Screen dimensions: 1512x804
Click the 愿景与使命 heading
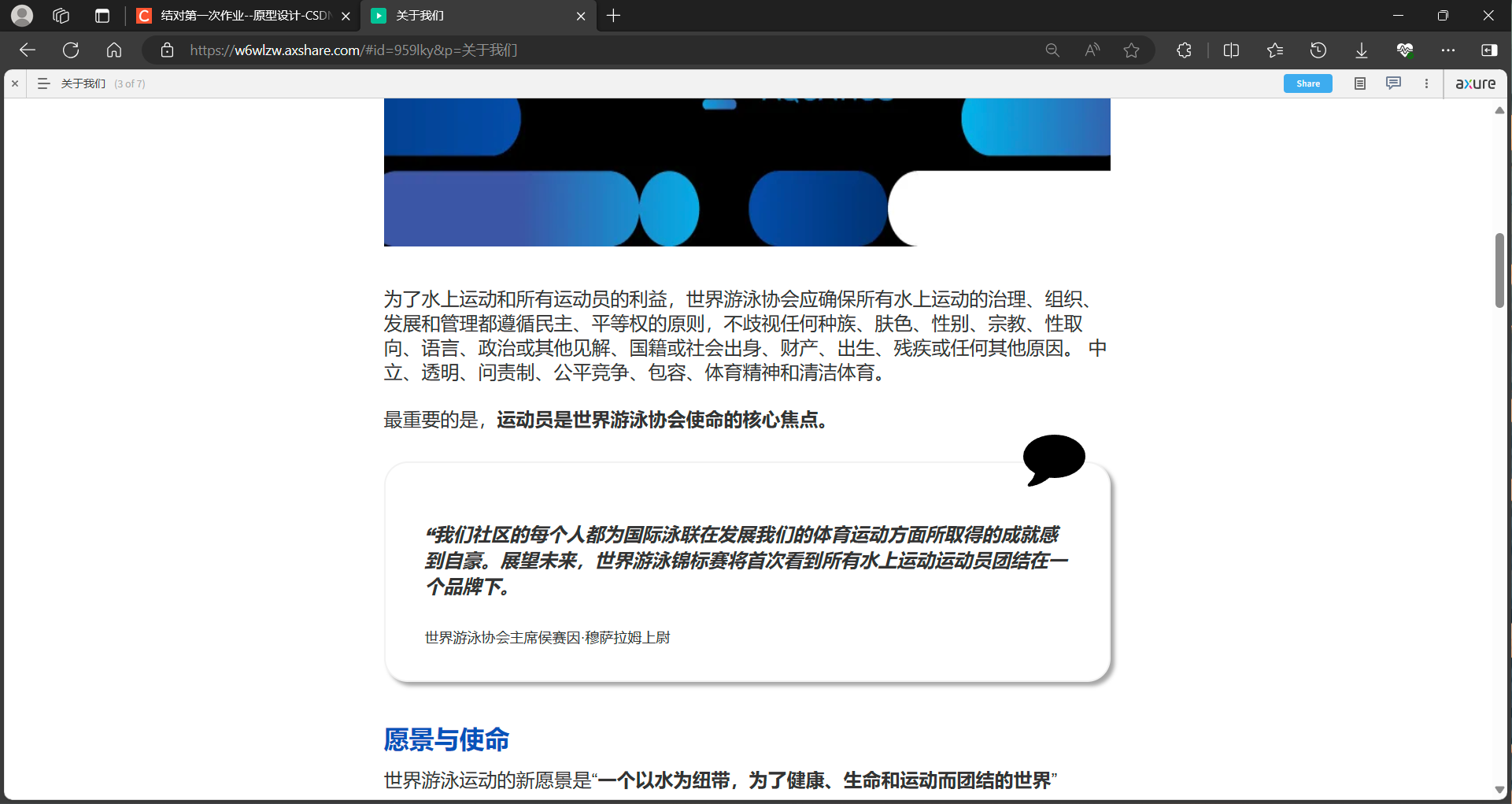click(x=446, y=739)
